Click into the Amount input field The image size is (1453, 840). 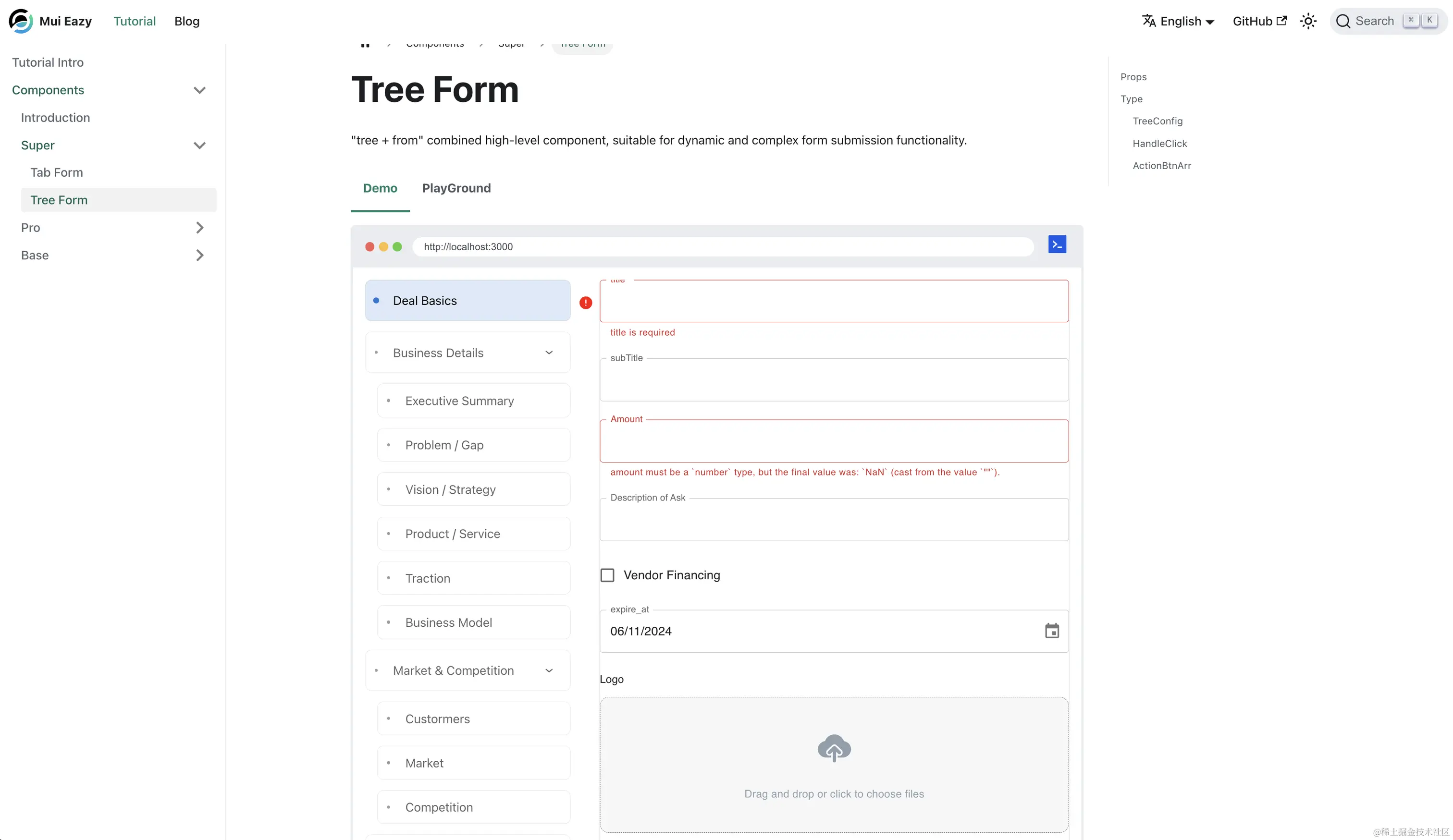[833, 441]
